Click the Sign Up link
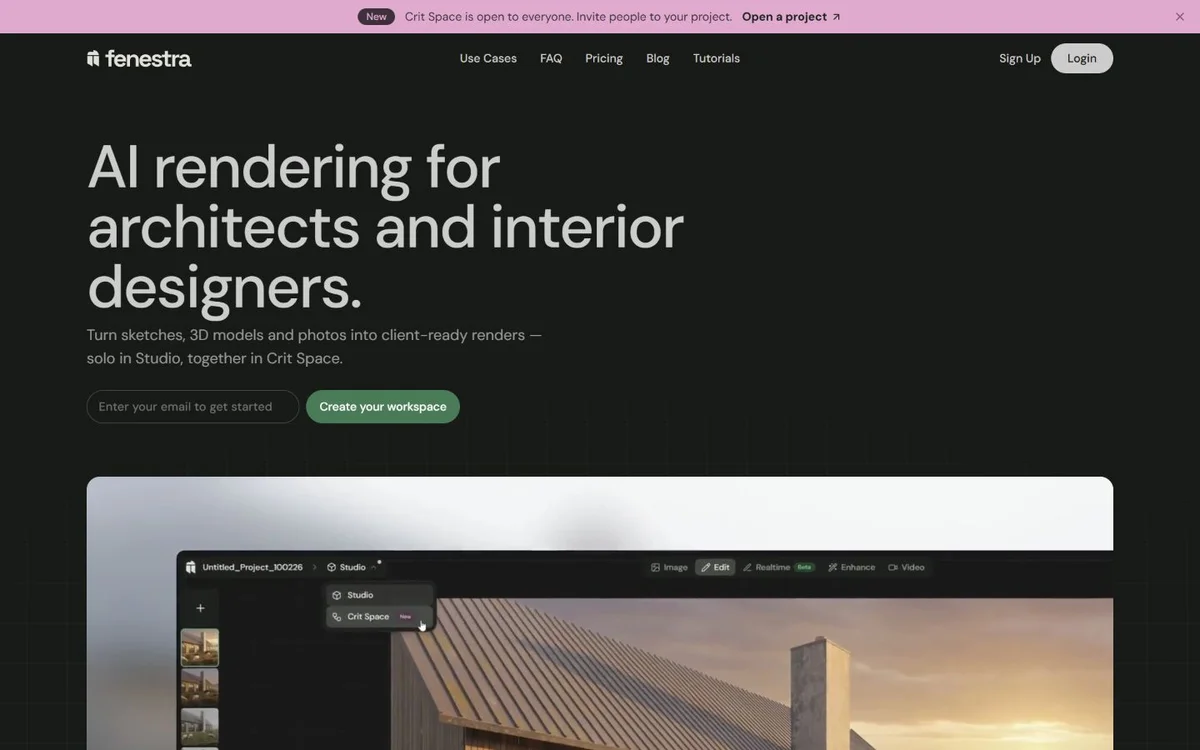Viewport: 1200px width, 750px height. pyautogui.click(x=1020, y=58)
